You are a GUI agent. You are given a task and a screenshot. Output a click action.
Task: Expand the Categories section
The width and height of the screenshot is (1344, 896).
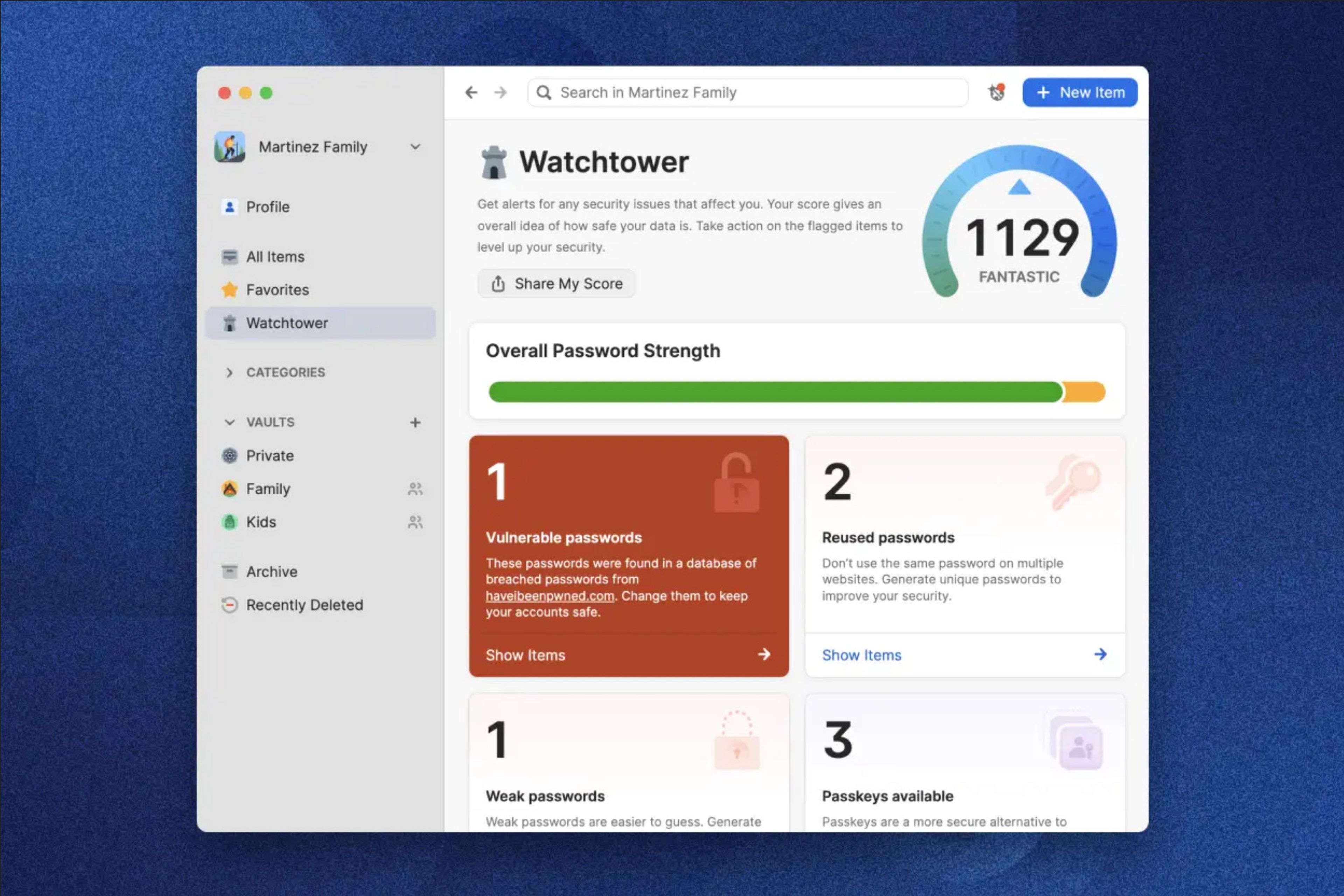click(x=230, y=372)
